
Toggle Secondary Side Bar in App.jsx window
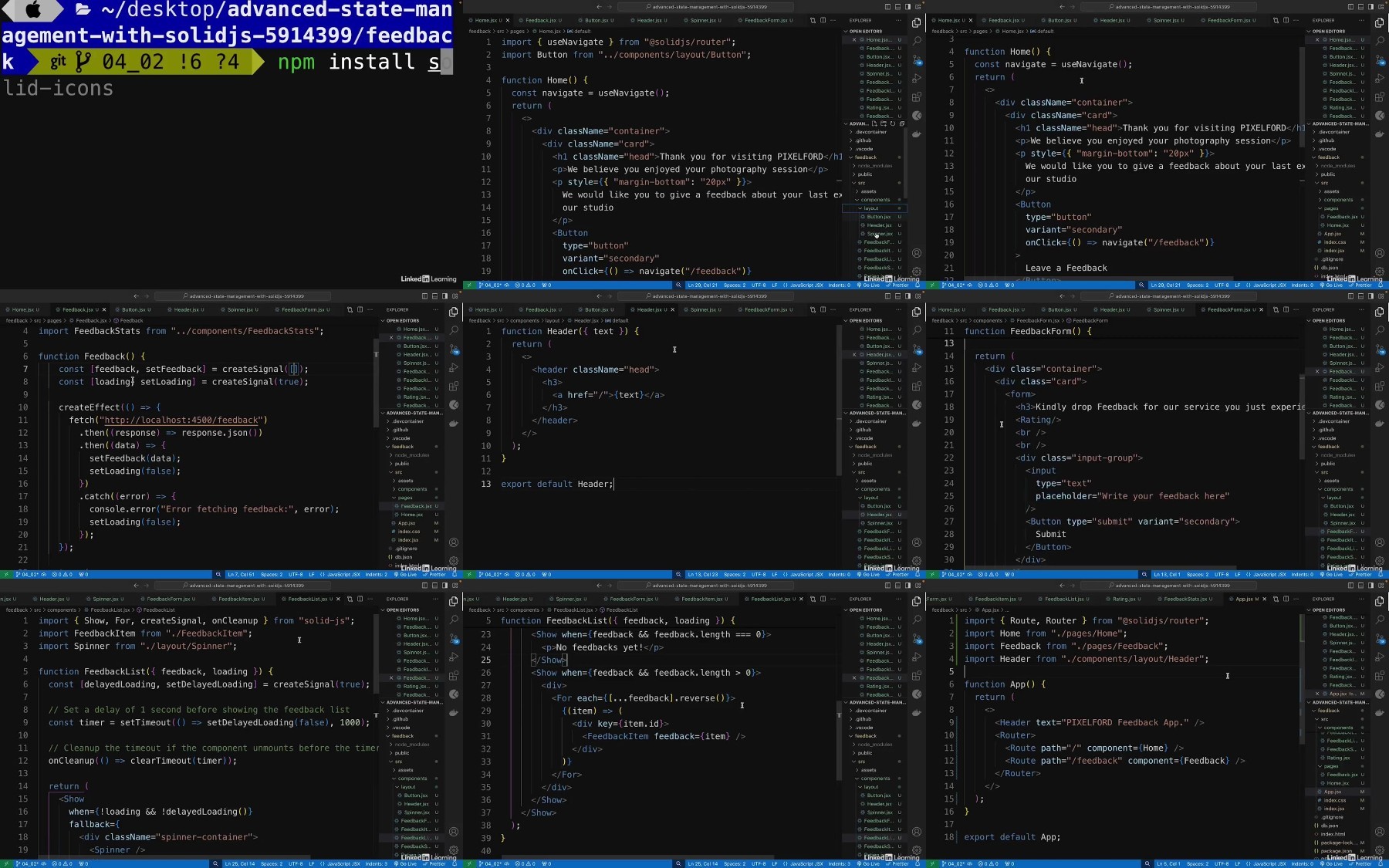[1370, 585]
